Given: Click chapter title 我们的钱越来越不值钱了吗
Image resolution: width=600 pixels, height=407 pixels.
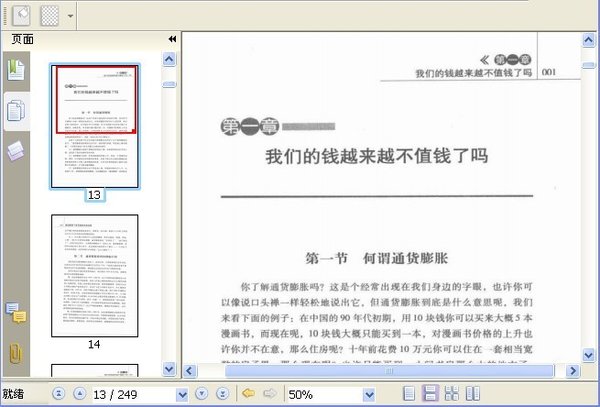Looking at the screenshot, I should point(377,156).
